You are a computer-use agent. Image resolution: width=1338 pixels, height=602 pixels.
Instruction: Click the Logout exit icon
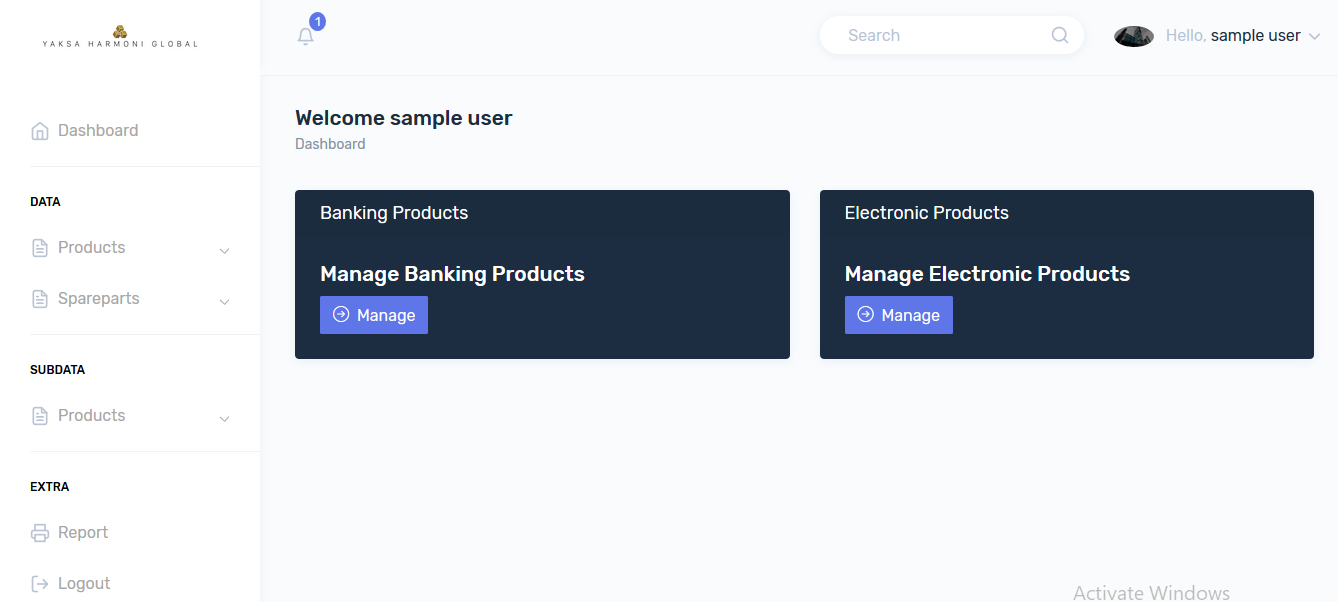(40, 584)
